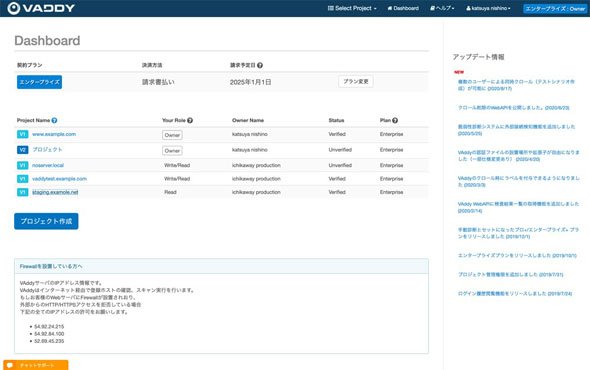The image size is (590, 370).
Task: Click the blue エンタープライズ plan label
Action: 40,82
